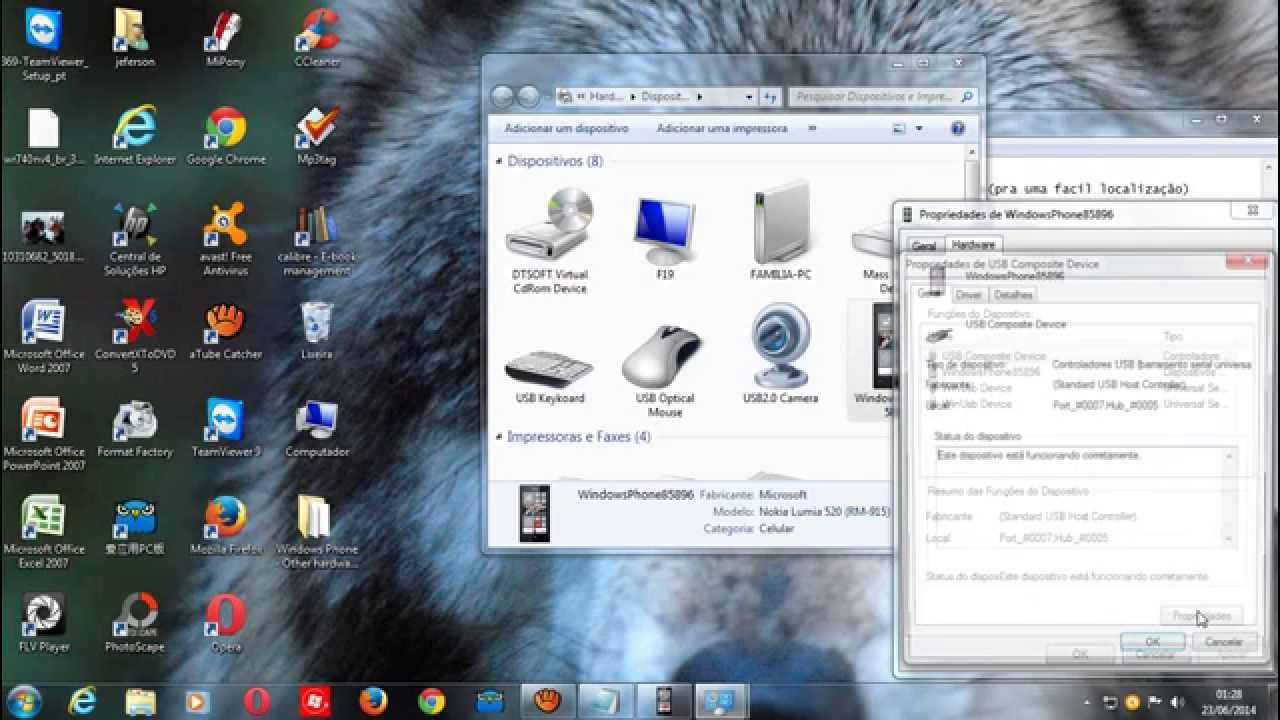
Task: Go back in the devices window
Action: coord(502,97)
